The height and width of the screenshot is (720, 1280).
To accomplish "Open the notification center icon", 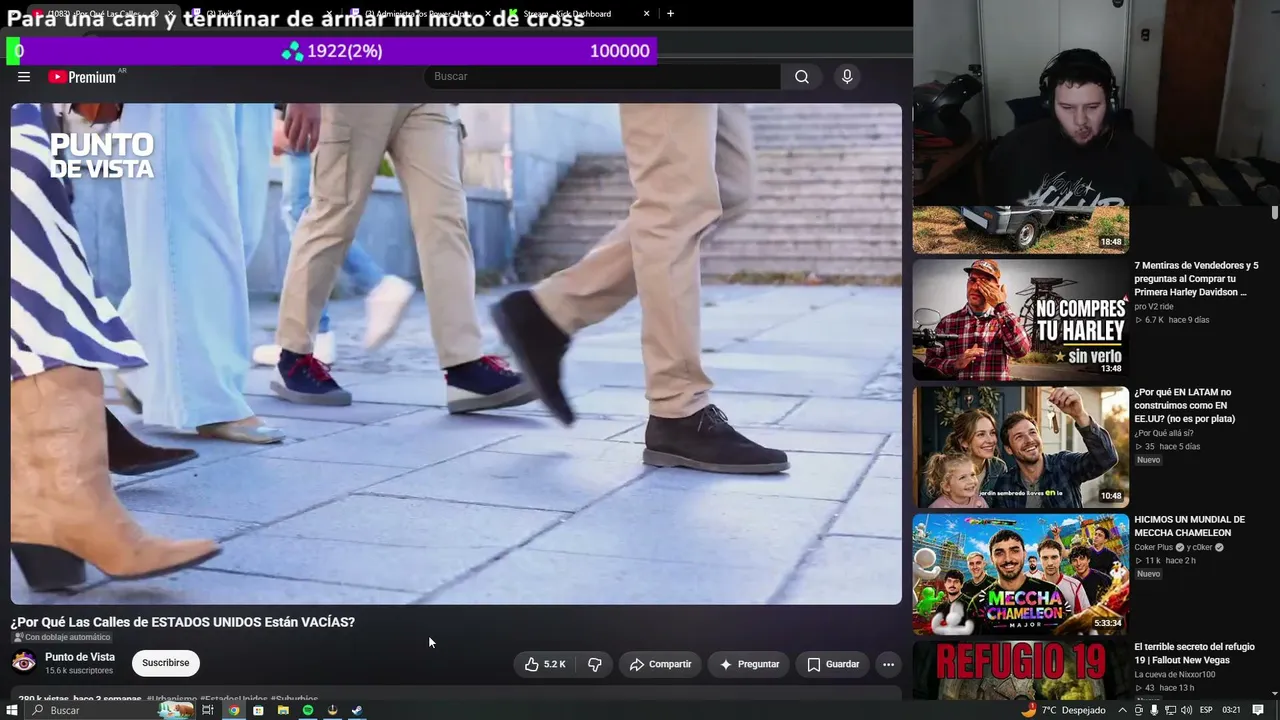I will 1258,710.
